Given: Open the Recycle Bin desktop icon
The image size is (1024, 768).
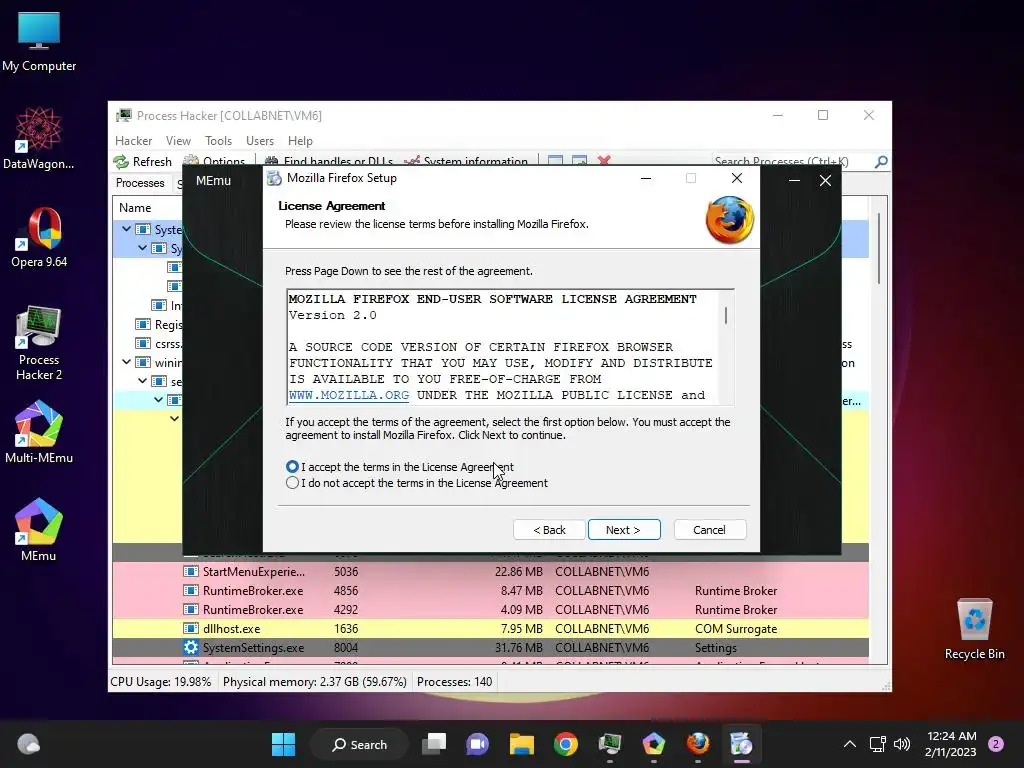Looking at the screenshot, I should (x=974, y=629).
